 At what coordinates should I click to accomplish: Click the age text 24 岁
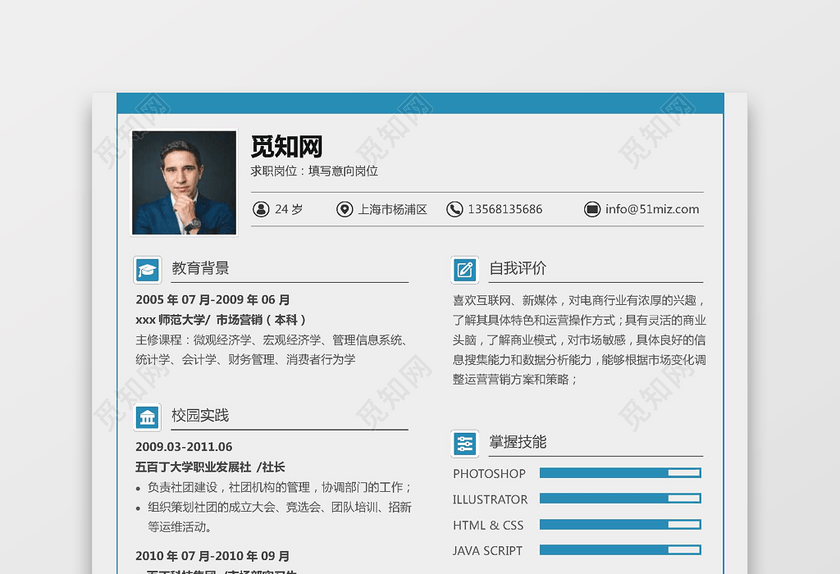(289, 209)
